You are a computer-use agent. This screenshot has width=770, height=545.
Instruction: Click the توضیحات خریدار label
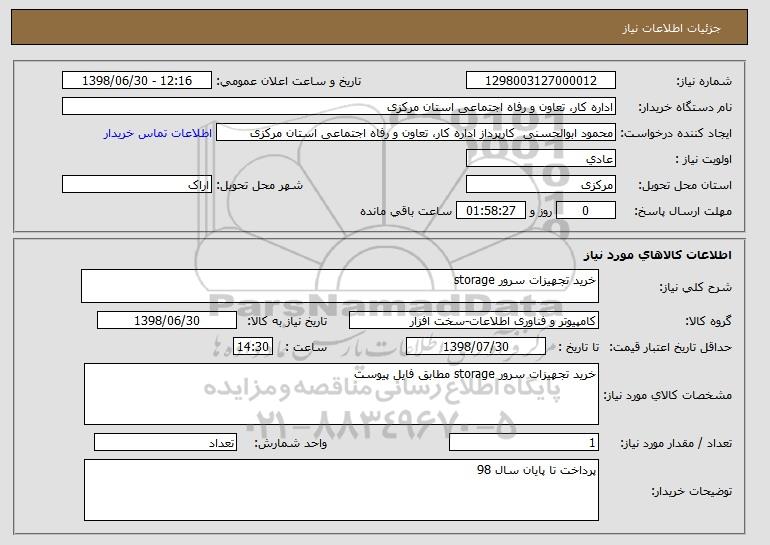691,490
